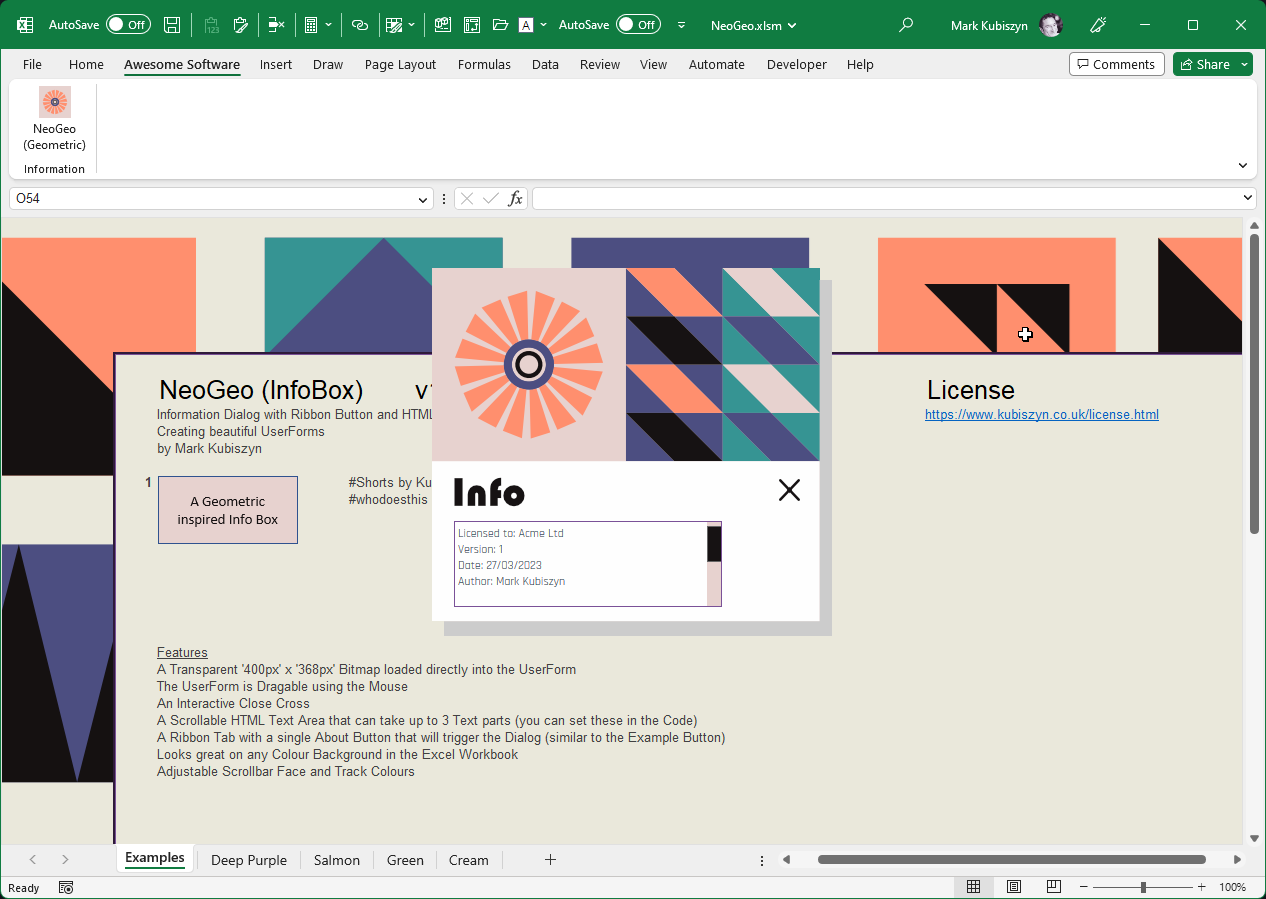Click the NeoGeo (Geometric) ribbon button

[55, 119]
